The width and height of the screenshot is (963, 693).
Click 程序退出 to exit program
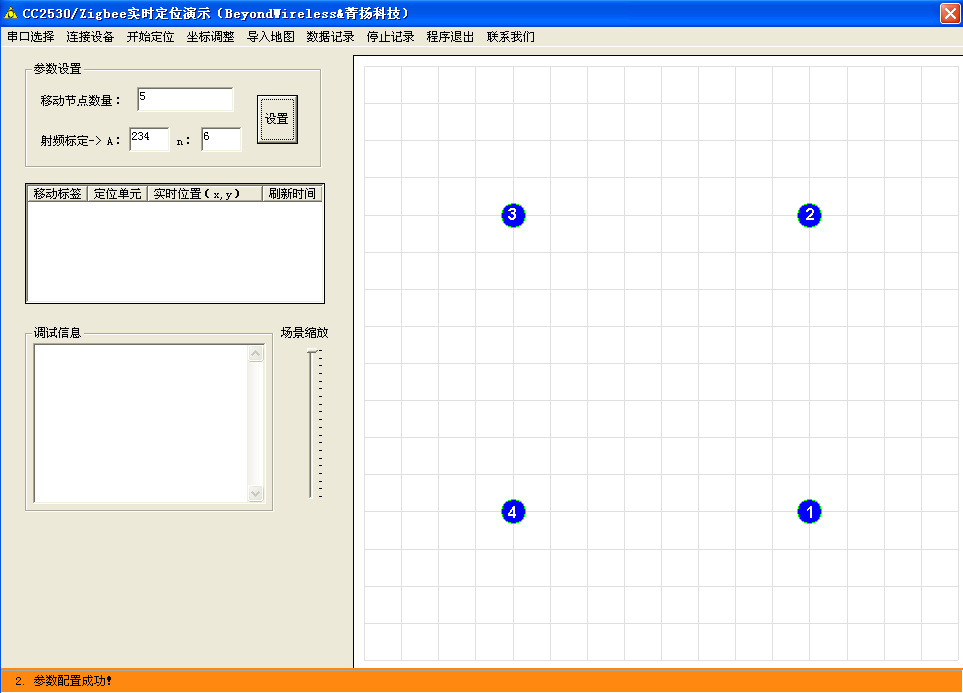[x=450, y=37]
